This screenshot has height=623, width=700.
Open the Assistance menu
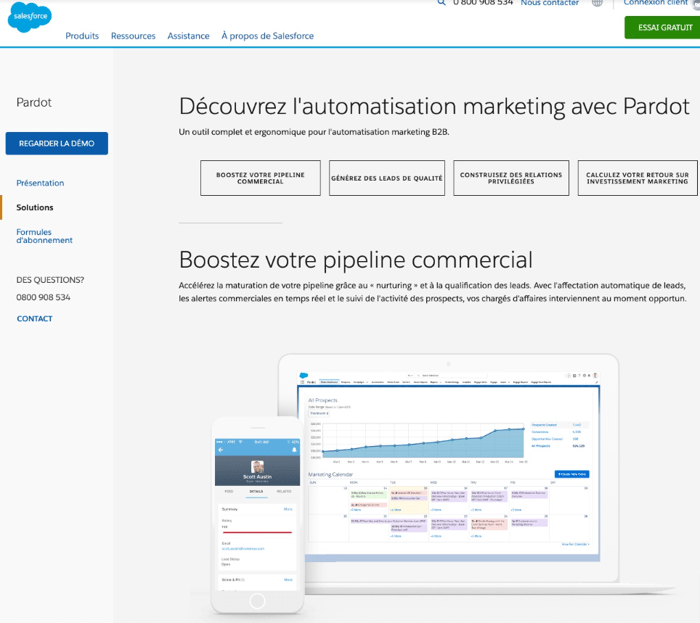tap(188, 36)
